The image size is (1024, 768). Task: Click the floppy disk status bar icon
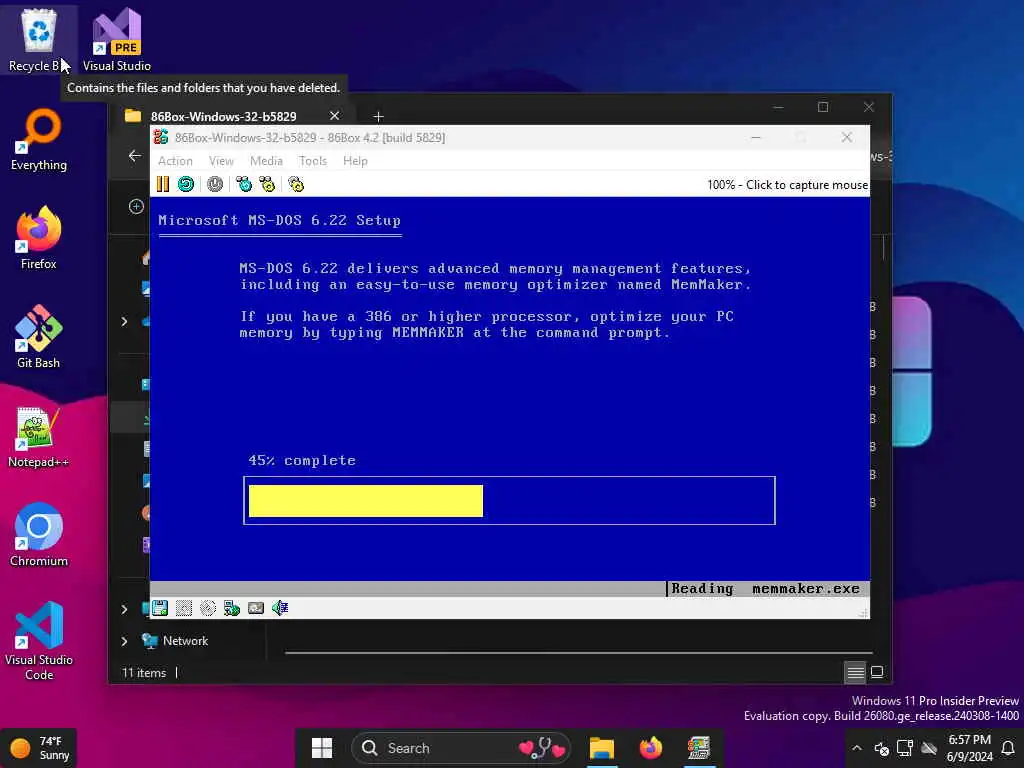coord(160,608)
